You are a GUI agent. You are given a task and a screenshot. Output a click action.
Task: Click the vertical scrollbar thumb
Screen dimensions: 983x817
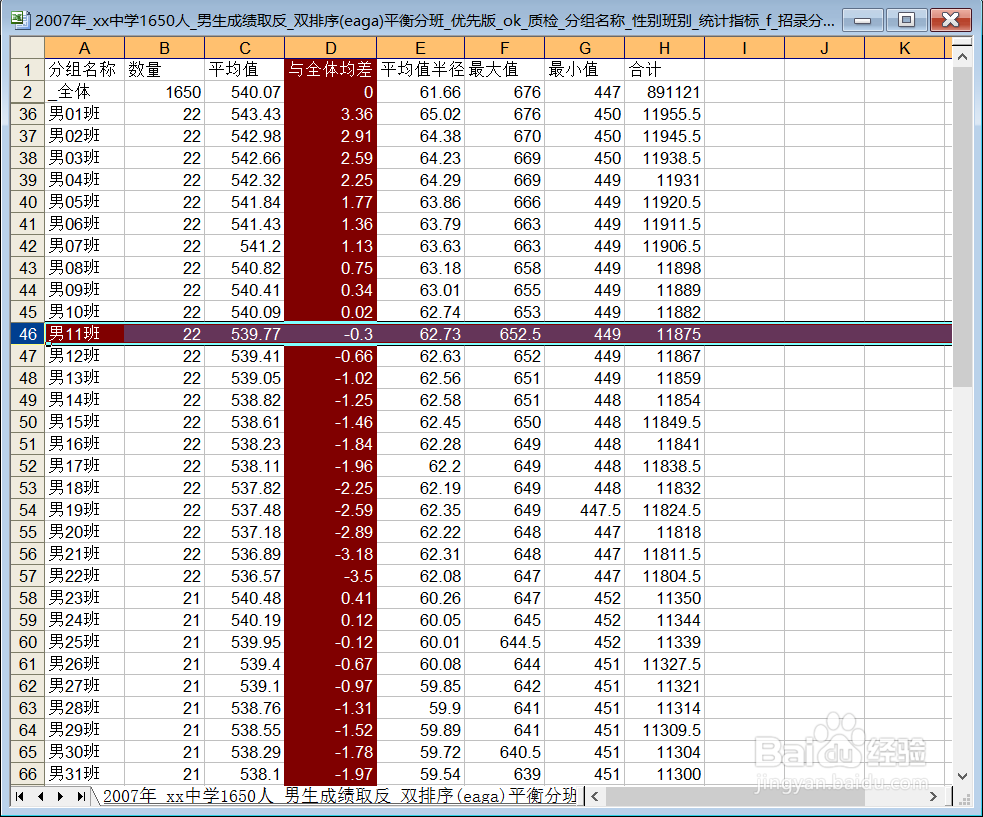tap(962, 227)
